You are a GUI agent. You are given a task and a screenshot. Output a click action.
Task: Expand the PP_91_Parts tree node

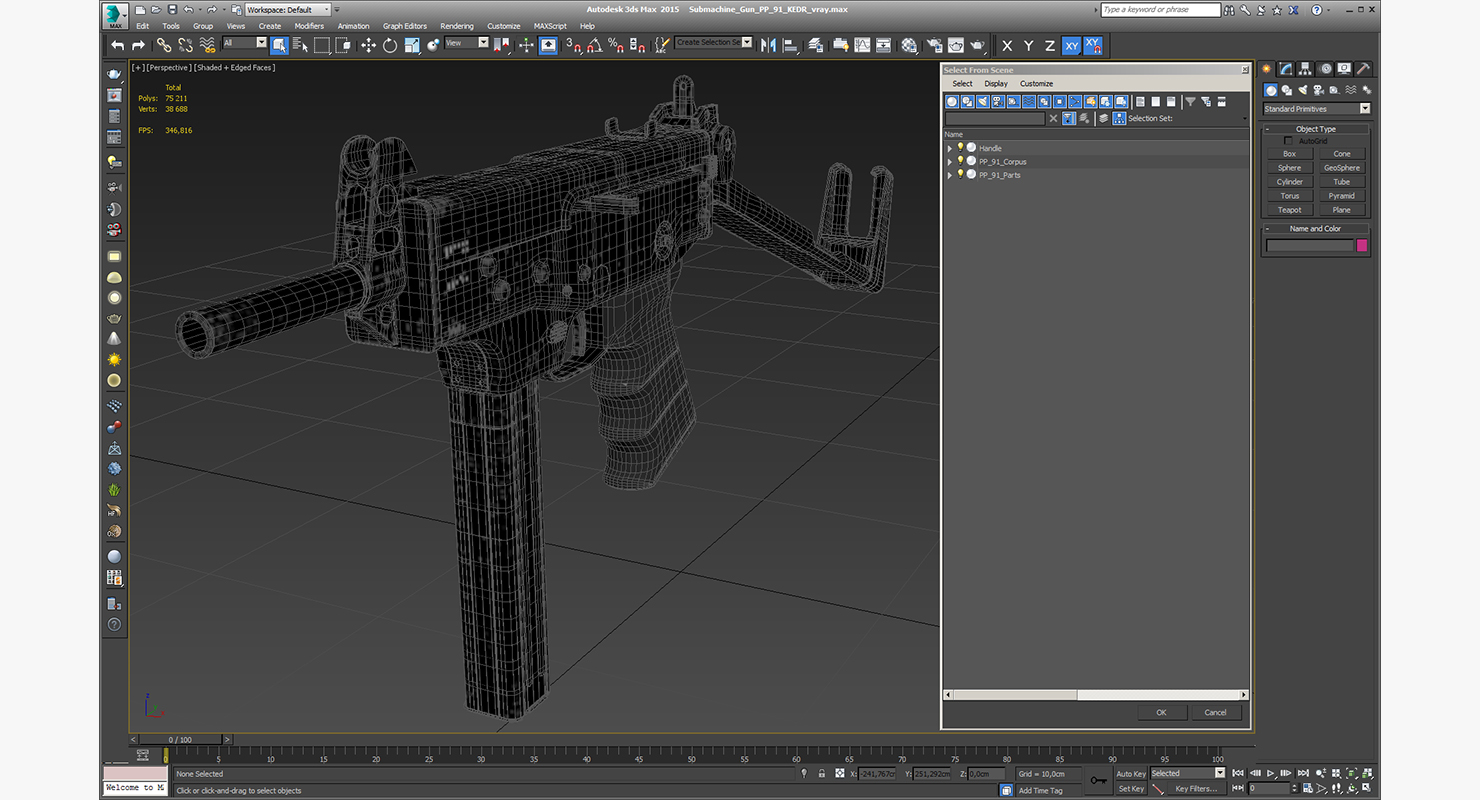pos(950,175)
